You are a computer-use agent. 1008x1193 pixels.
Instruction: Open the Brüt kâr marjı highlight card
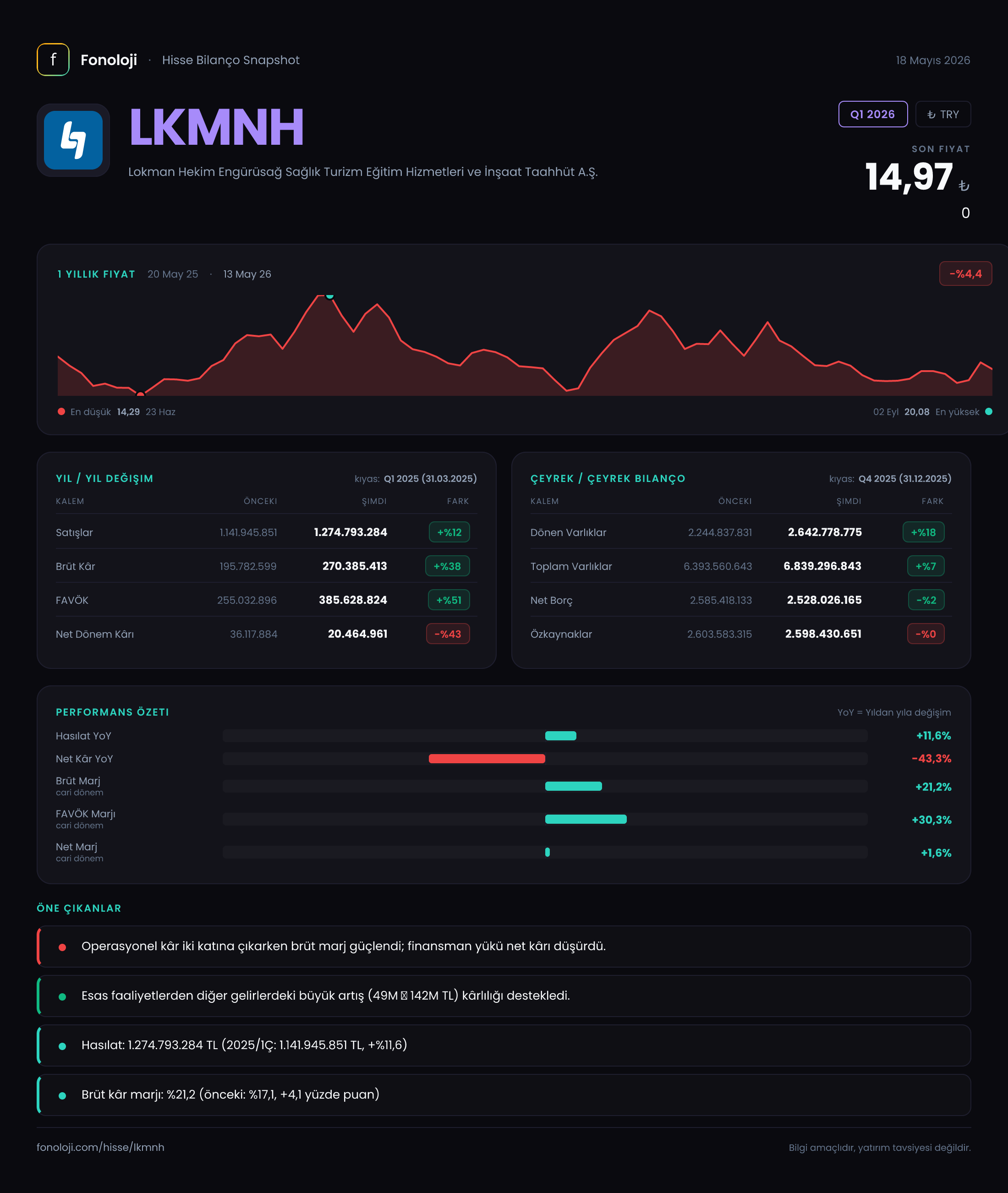[504, 1094]
